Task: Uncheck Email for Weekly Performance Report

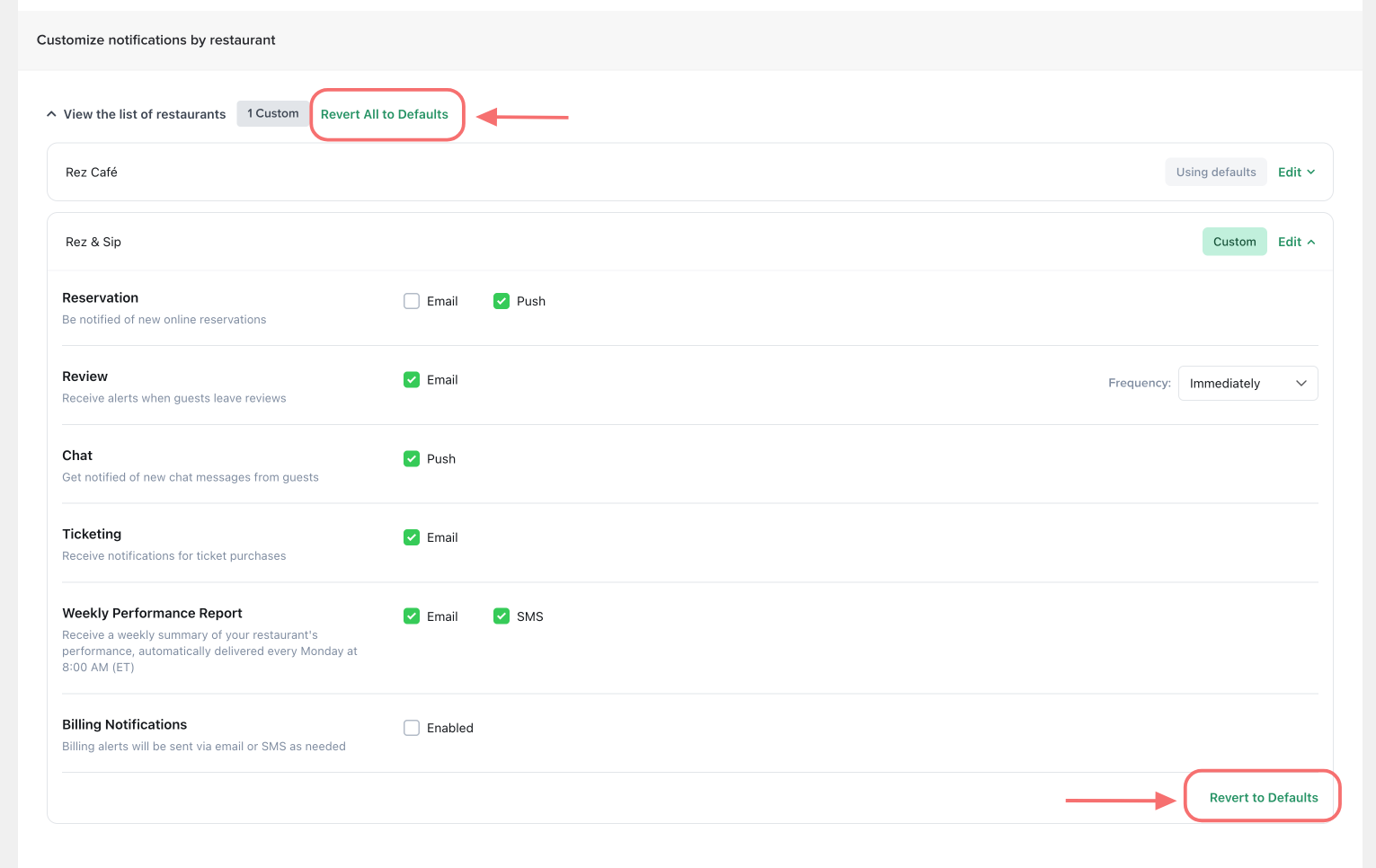Action: 412,616
